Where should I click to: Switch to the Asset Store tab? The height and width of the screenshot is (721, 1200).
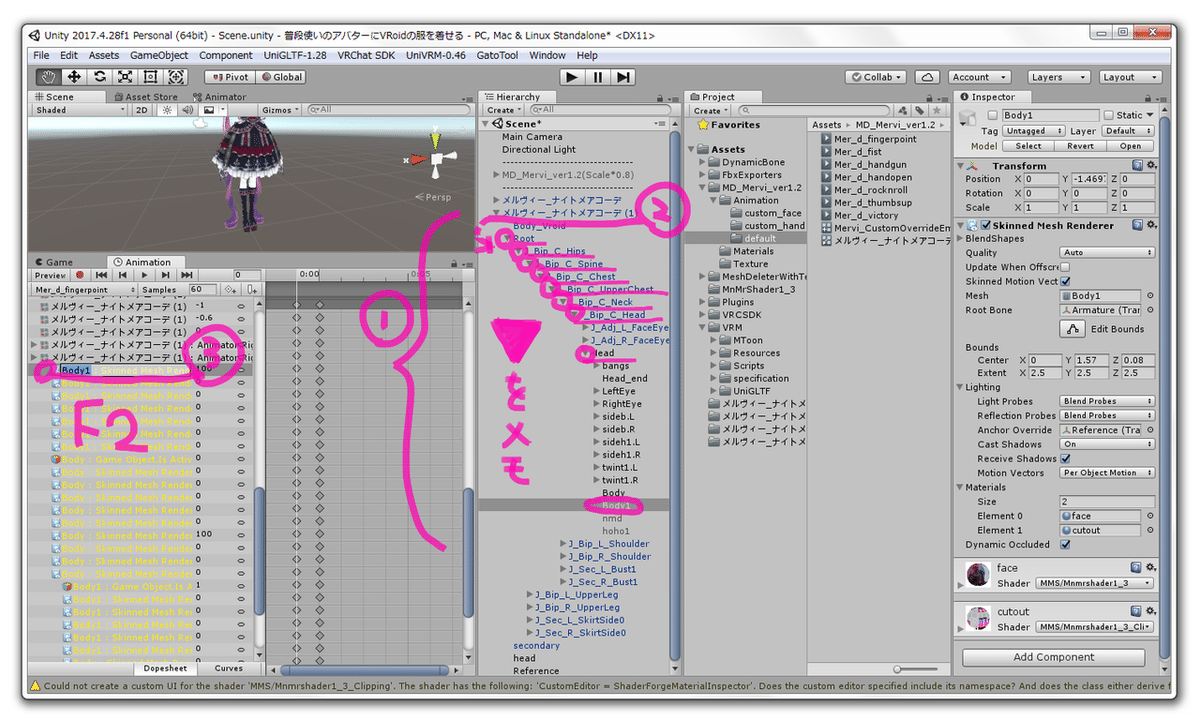(x=146, y=97)
